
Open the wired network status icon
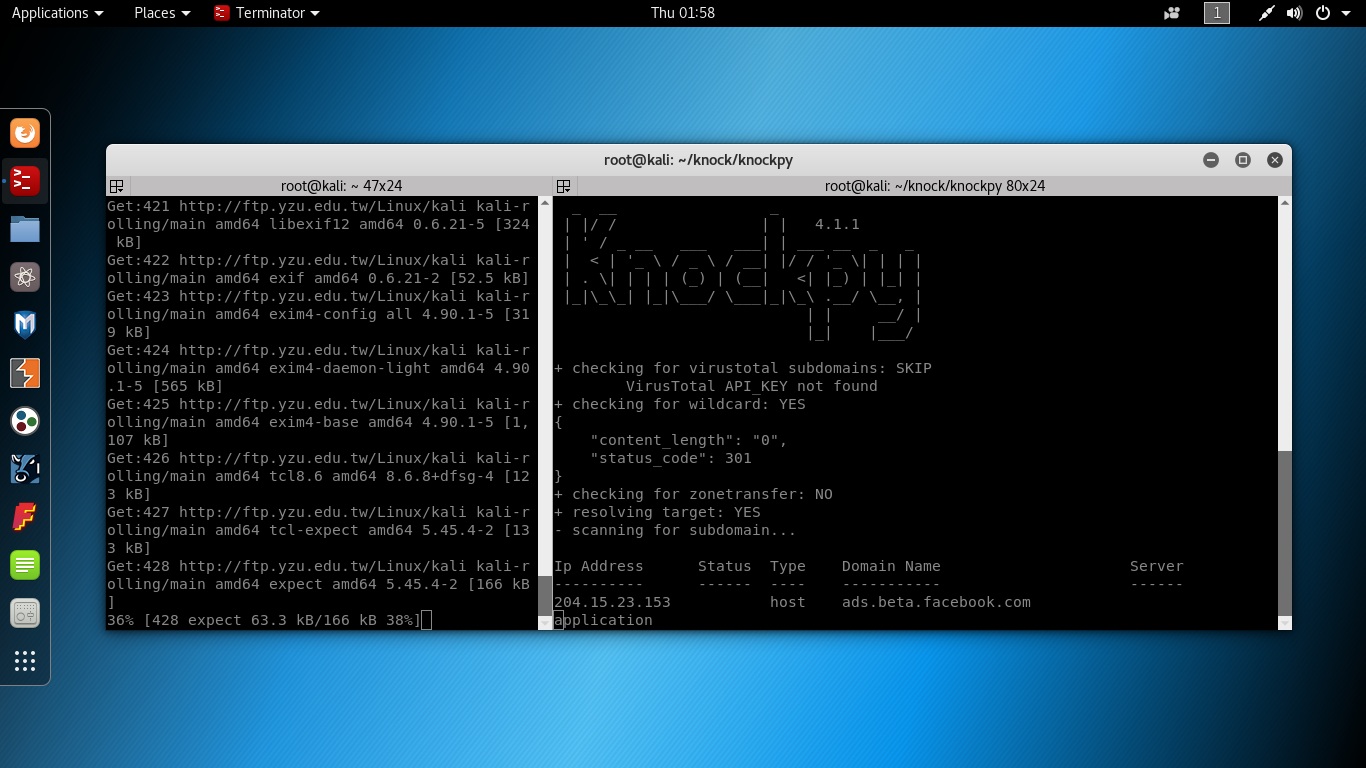click(1267, 13)
